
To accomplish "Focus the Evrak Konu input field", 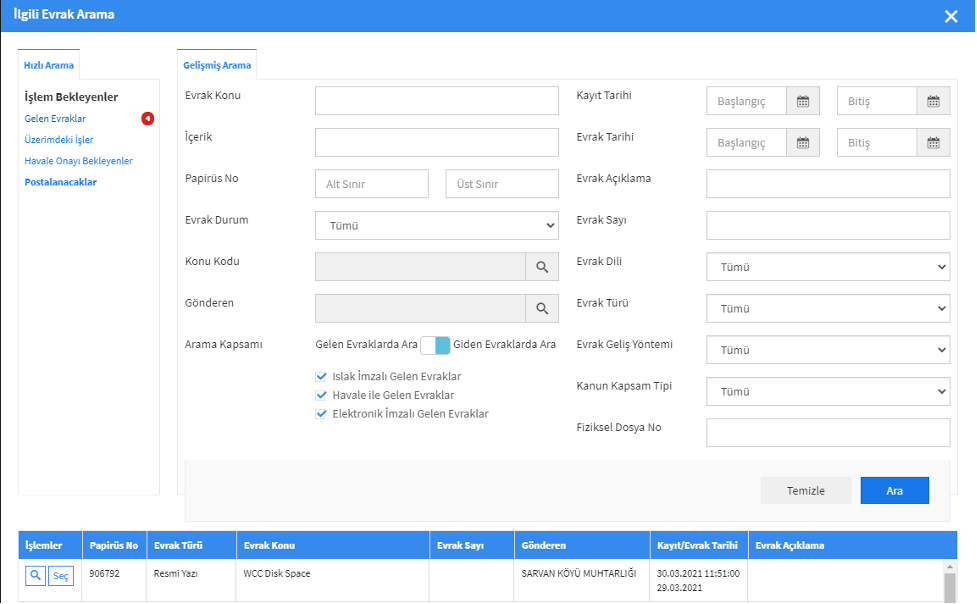I will click(x=437, y=101).
